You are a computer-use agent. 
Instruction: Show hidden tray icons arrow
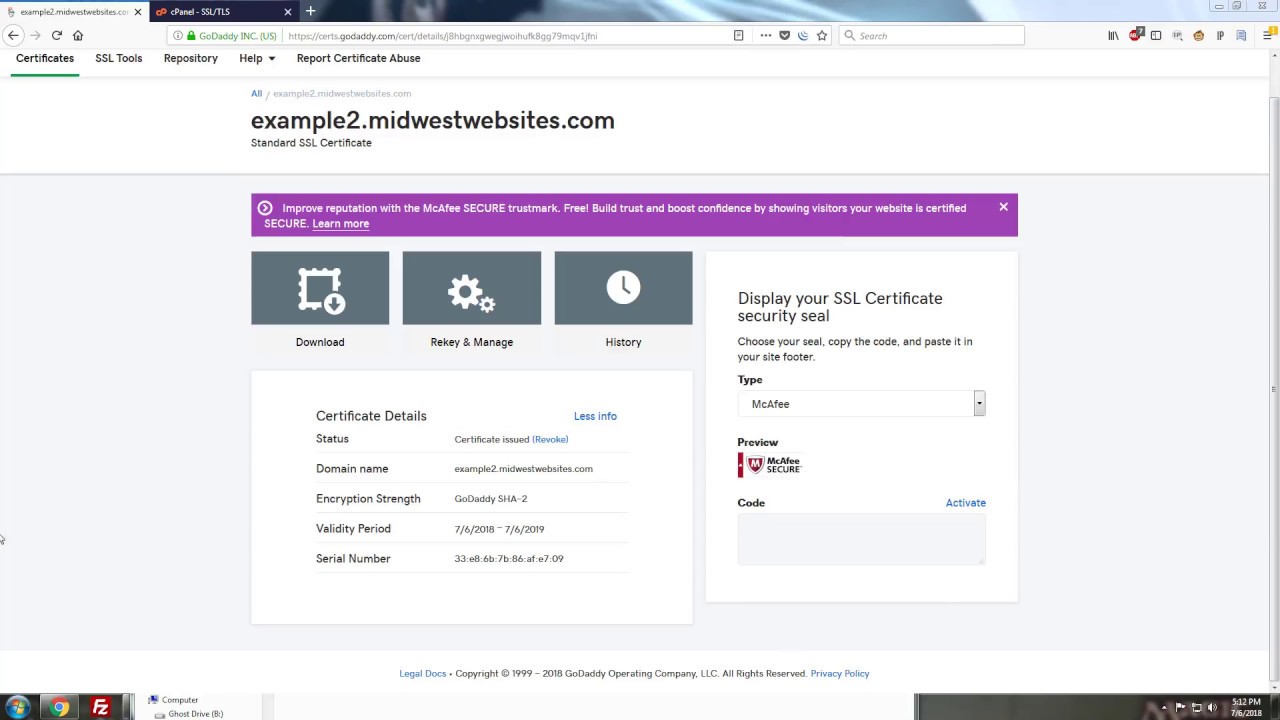[x=1164, y=708]
